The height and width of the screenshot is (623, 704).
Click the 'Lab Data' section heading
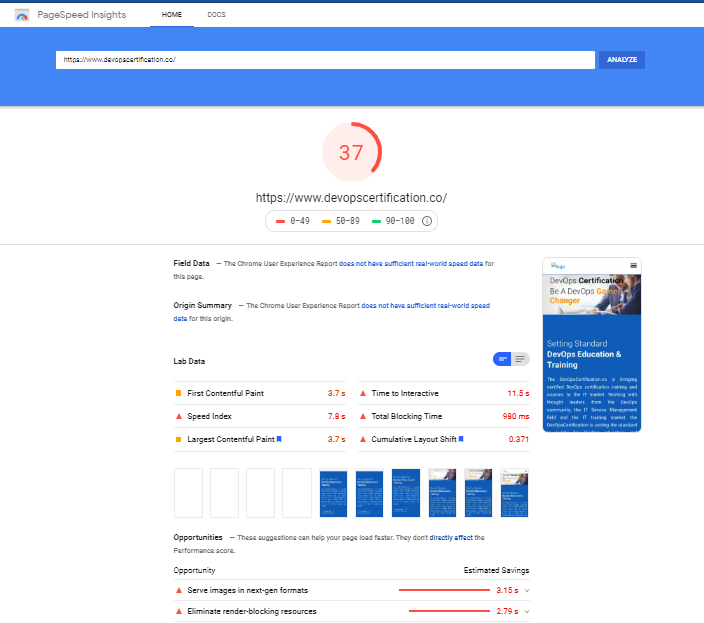coord(189,361)
